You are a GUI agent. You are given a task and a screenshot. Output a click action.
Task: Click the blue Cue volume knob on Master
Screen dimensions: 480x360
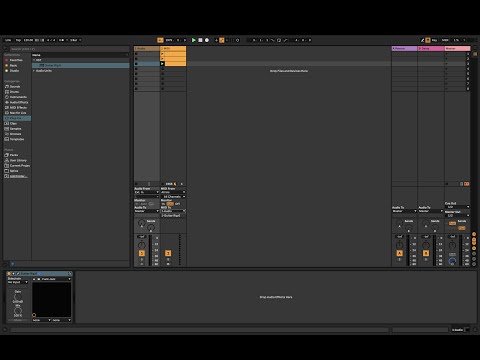click(452, 261)
